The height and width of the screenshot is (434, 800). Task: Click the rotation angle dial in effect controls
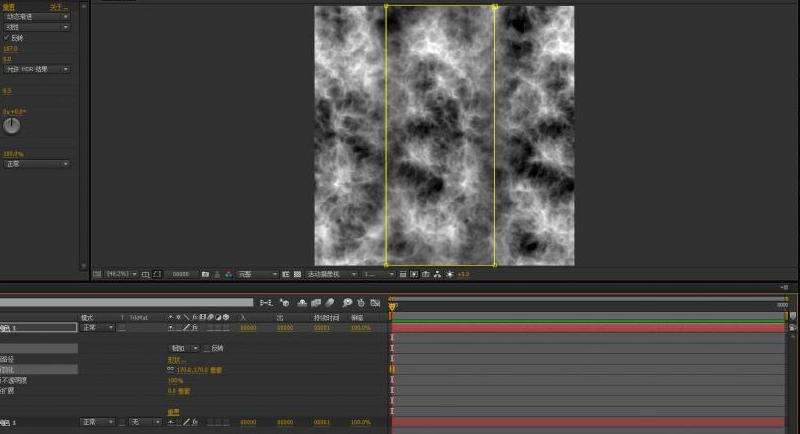[x=12, y=126]
